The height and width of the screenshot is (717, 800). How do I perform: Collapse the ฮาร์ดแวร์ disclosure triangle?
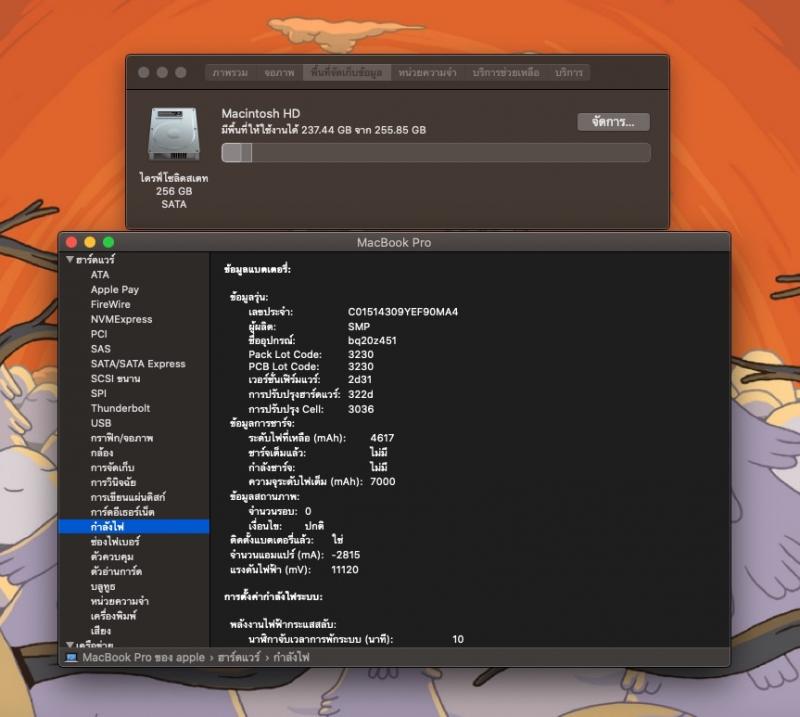click(x=69, y=259)
